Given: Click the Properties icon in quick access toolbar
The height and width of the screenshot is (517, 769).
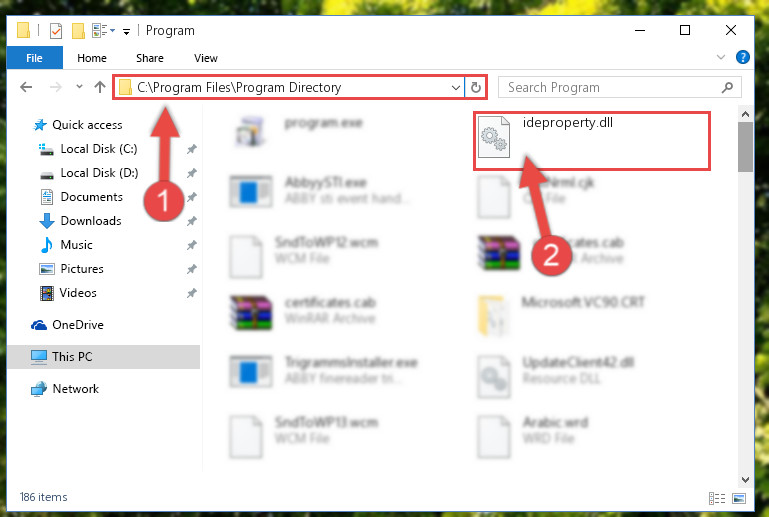Looking at the screenshot, I should (x=56, y=31).
